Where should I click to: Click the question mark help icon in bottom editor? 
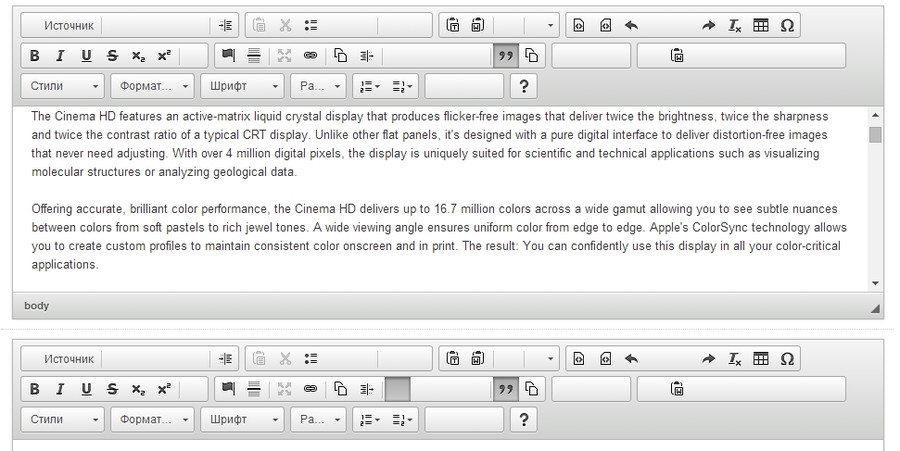click(523, 419)
